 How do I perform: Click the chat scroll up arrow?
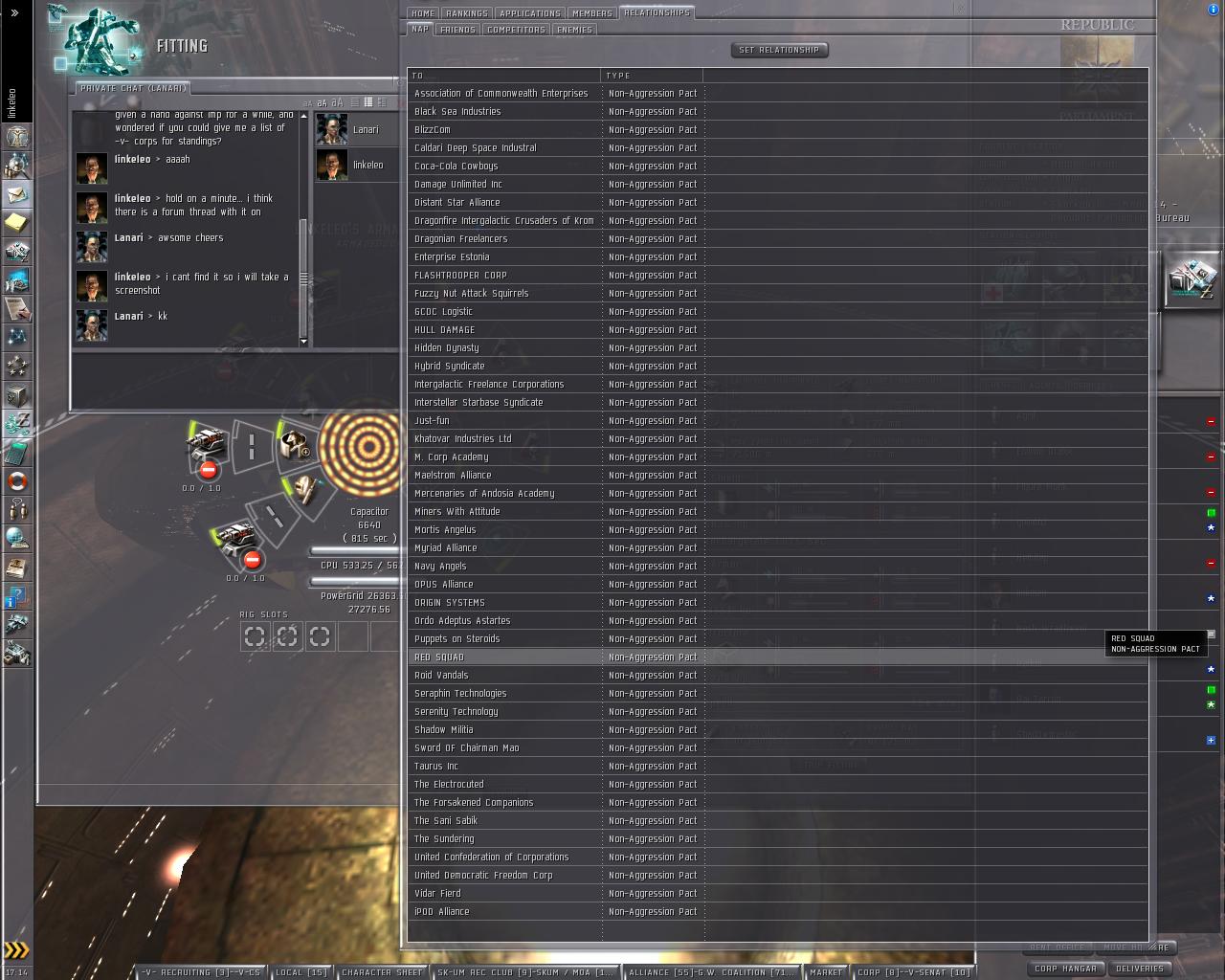pos(303,117)
